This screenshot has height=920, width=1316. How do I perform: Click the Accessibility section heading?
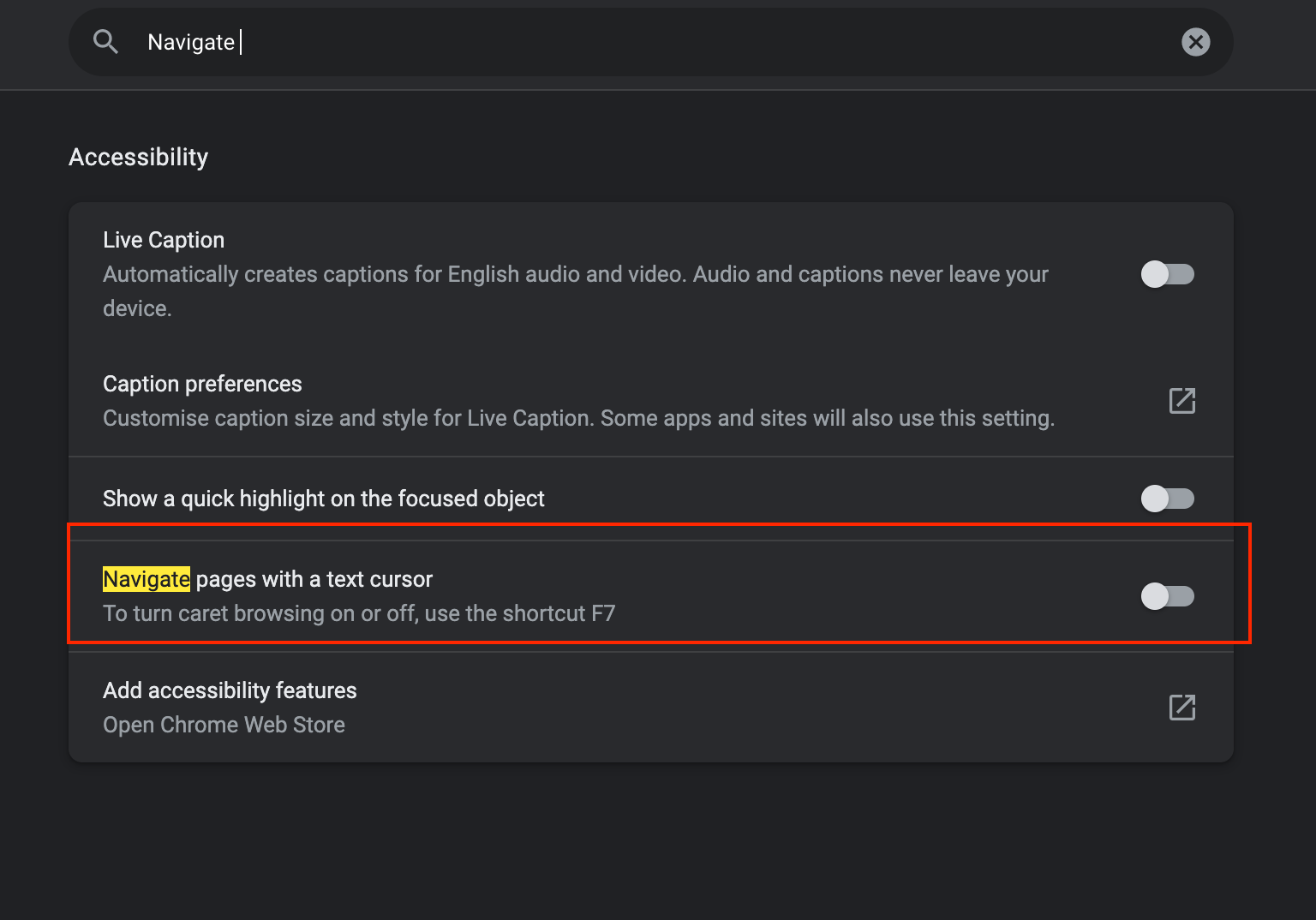click(138, 157)
